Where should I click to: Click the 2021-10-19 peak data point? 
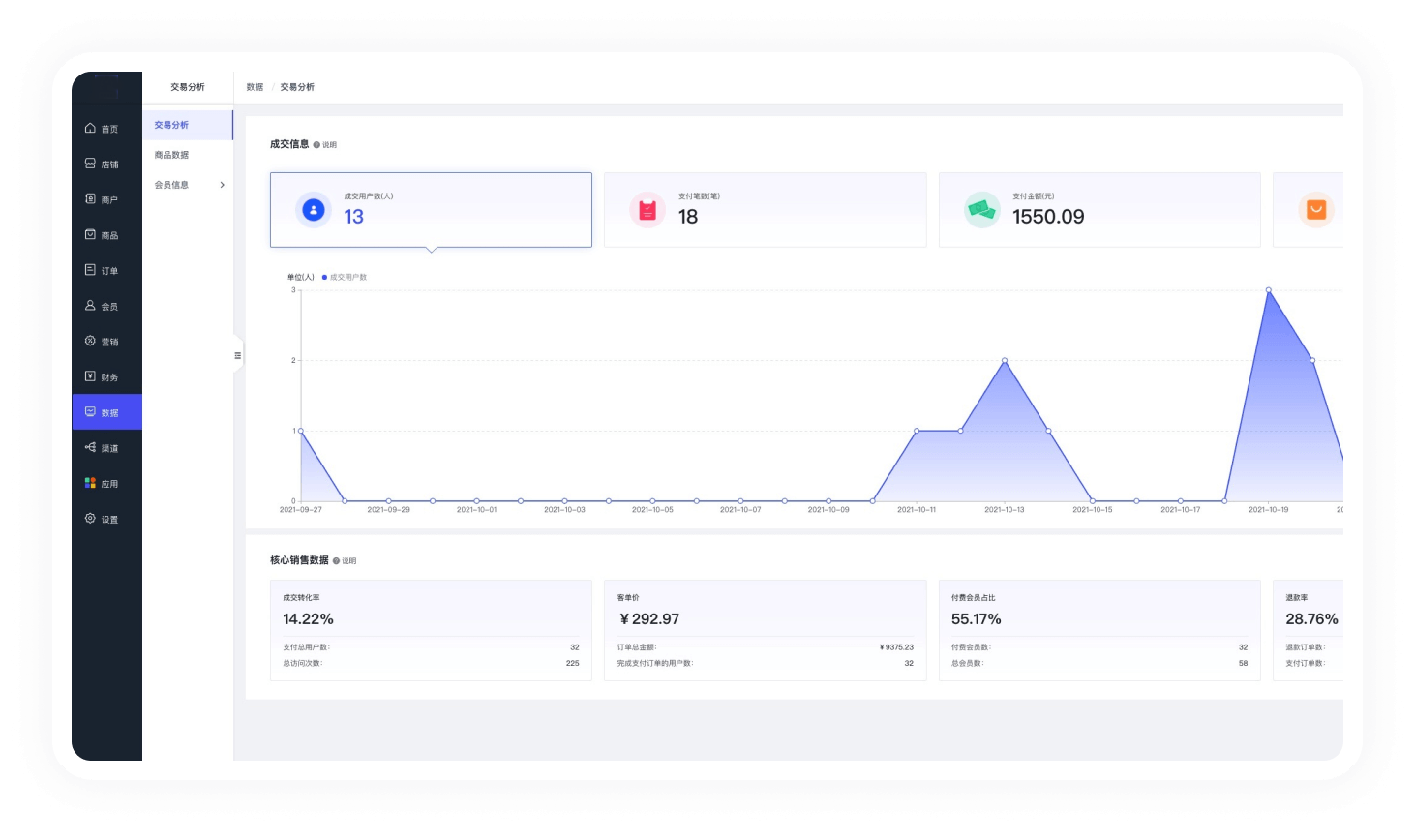click(x=1268, y=290)
